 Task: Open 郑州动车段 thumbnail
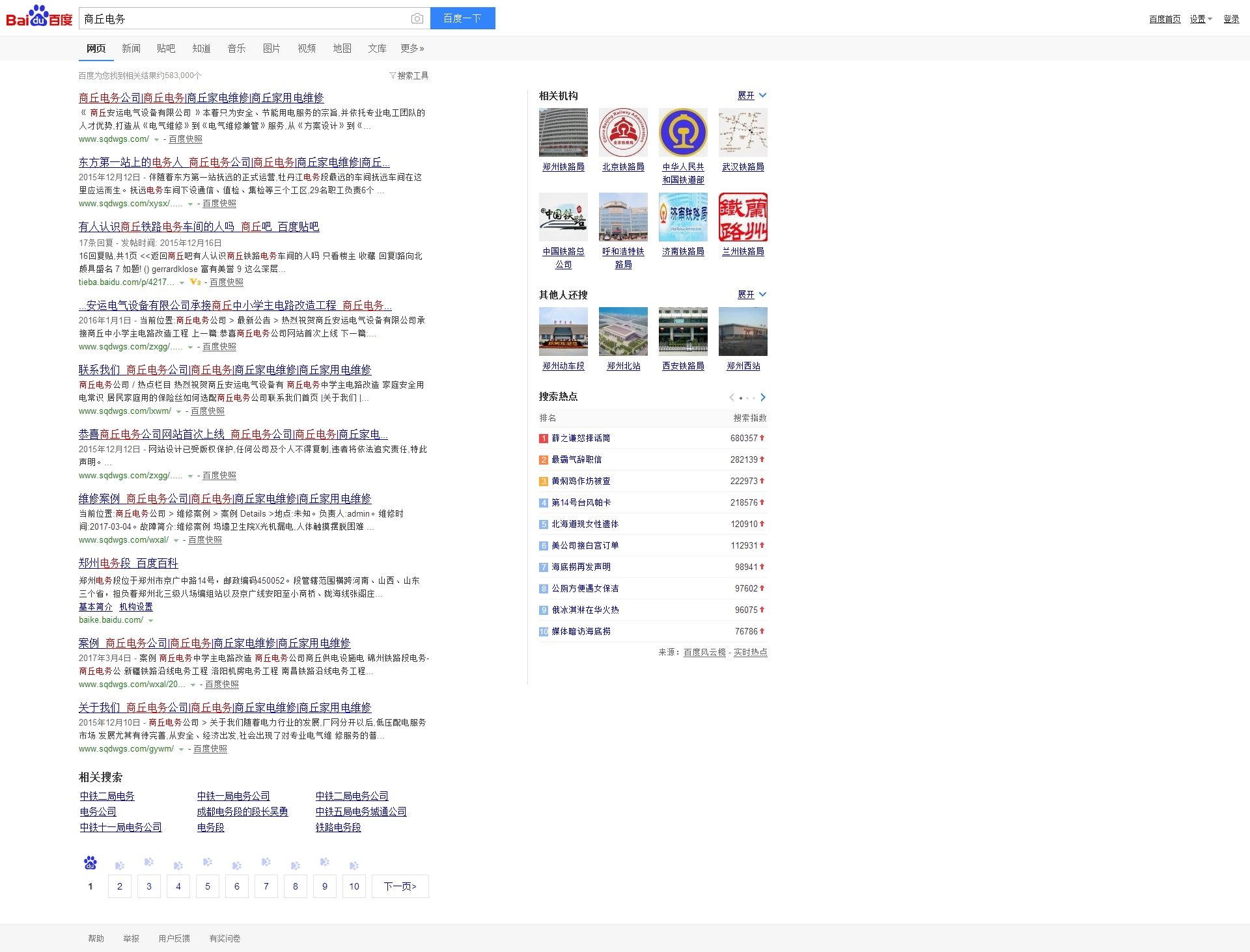[563, 331]
